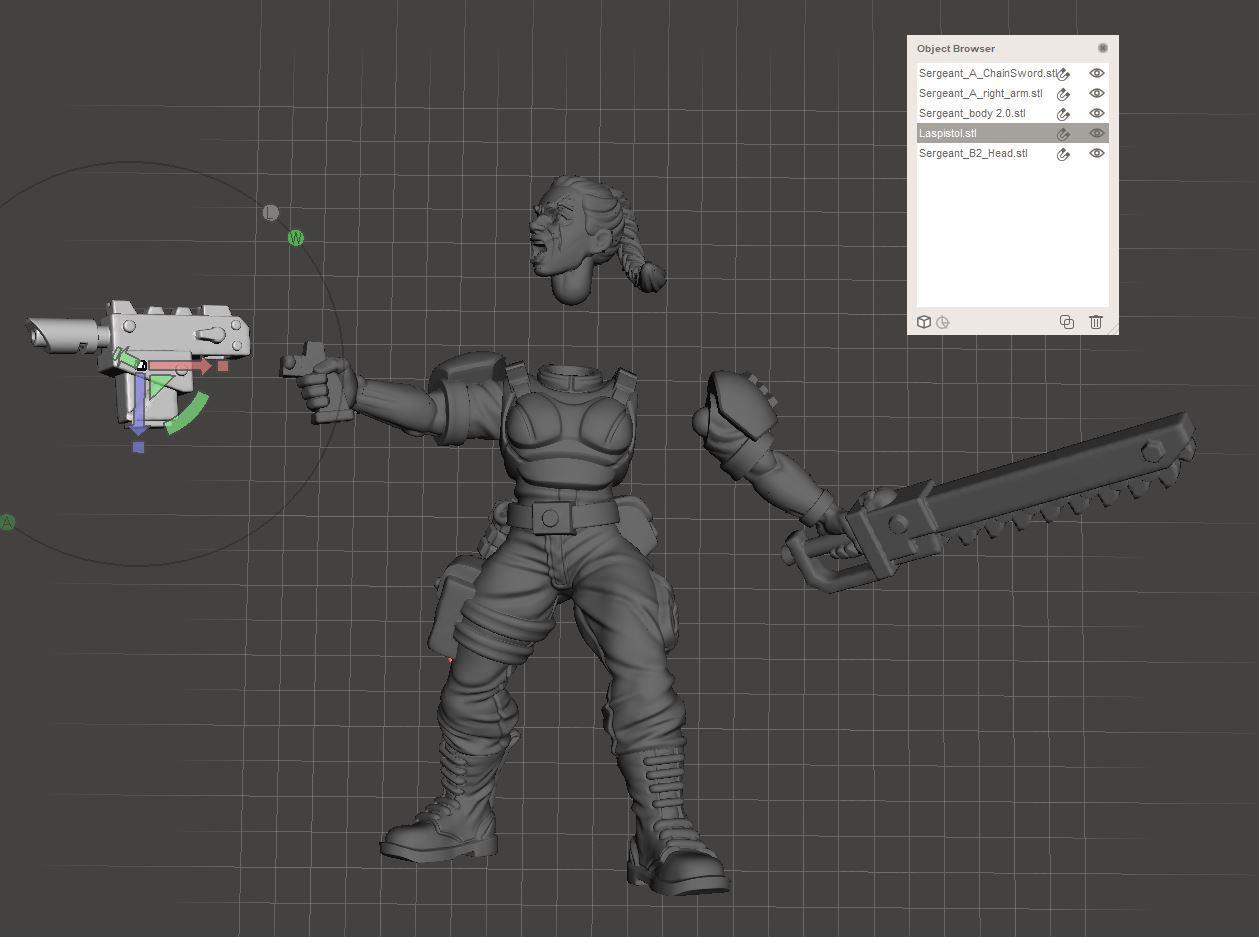Toggle the Laspistol.stl eye icon
The height and width of the screenshot is (937, 1259).
coord(1096,133)
